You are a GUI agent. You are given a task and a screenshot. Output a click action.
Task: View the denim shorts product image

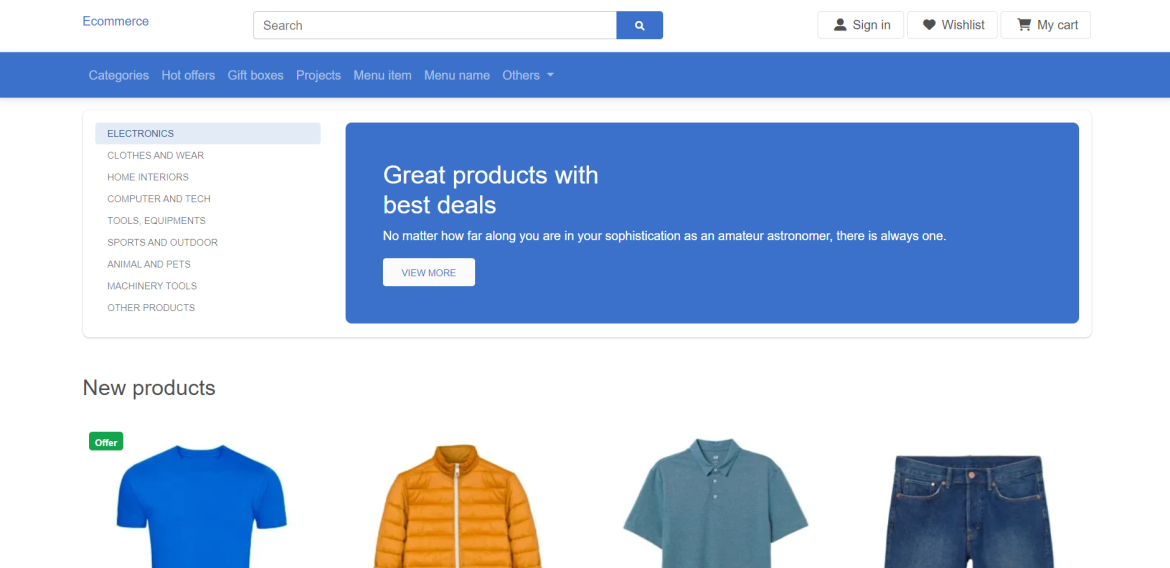coord(969,511)
